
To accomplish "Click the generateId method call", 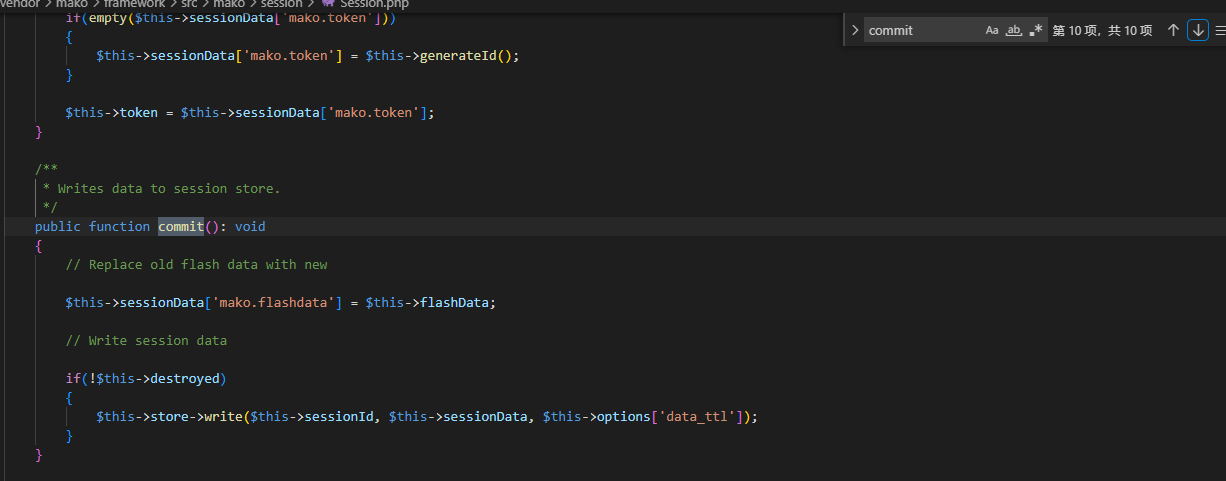I will click(x=457, y=56).
